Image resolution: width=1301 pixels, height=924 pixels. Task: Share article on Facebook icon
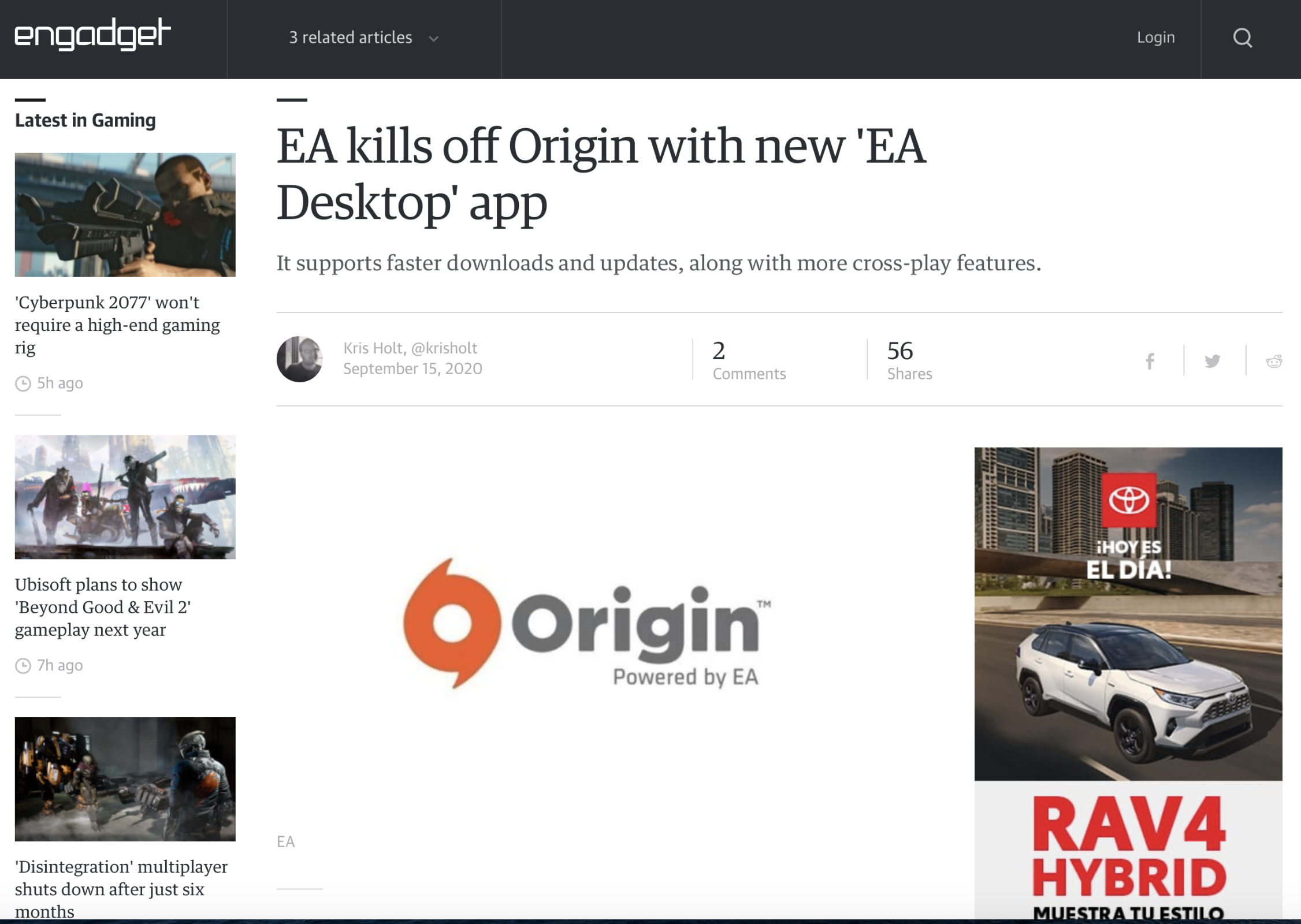click(x=1150, y=362)
